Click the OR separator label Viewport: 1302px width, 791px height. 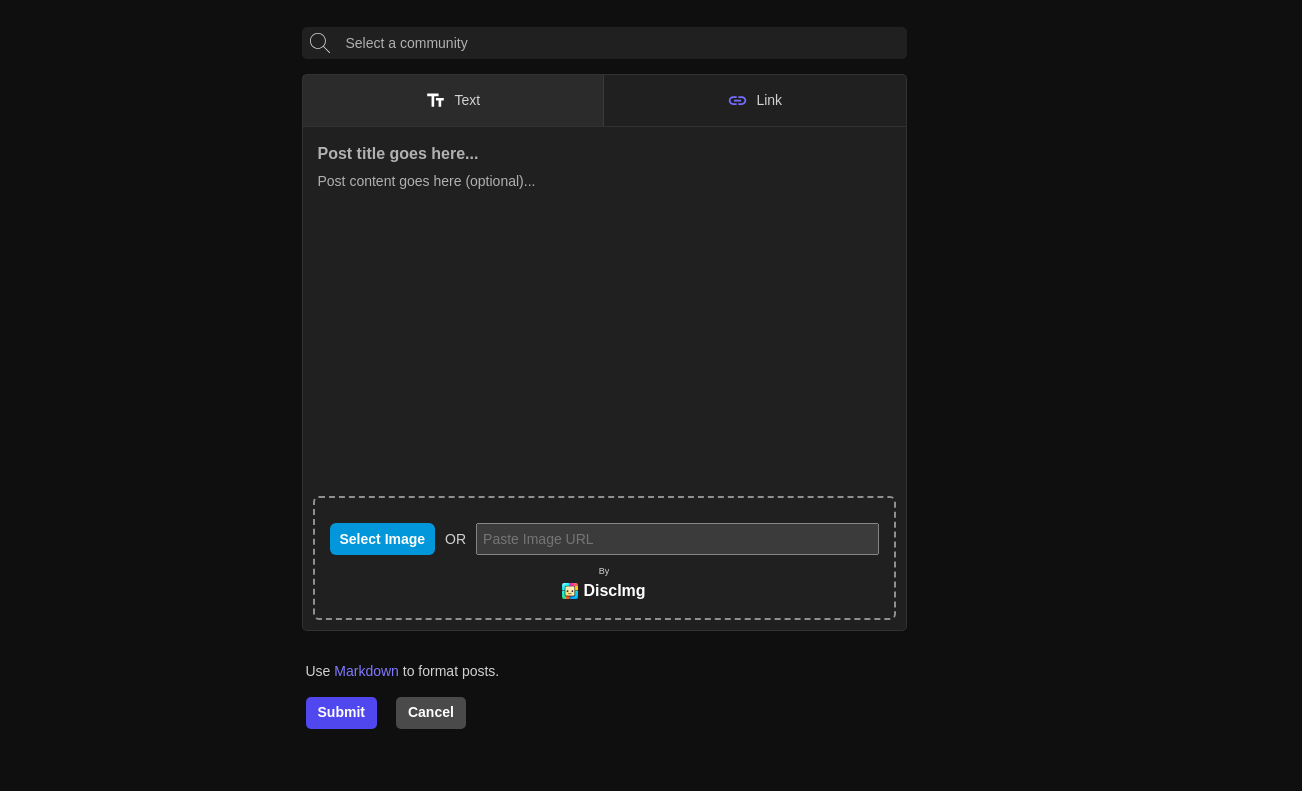tap(455, 539)
